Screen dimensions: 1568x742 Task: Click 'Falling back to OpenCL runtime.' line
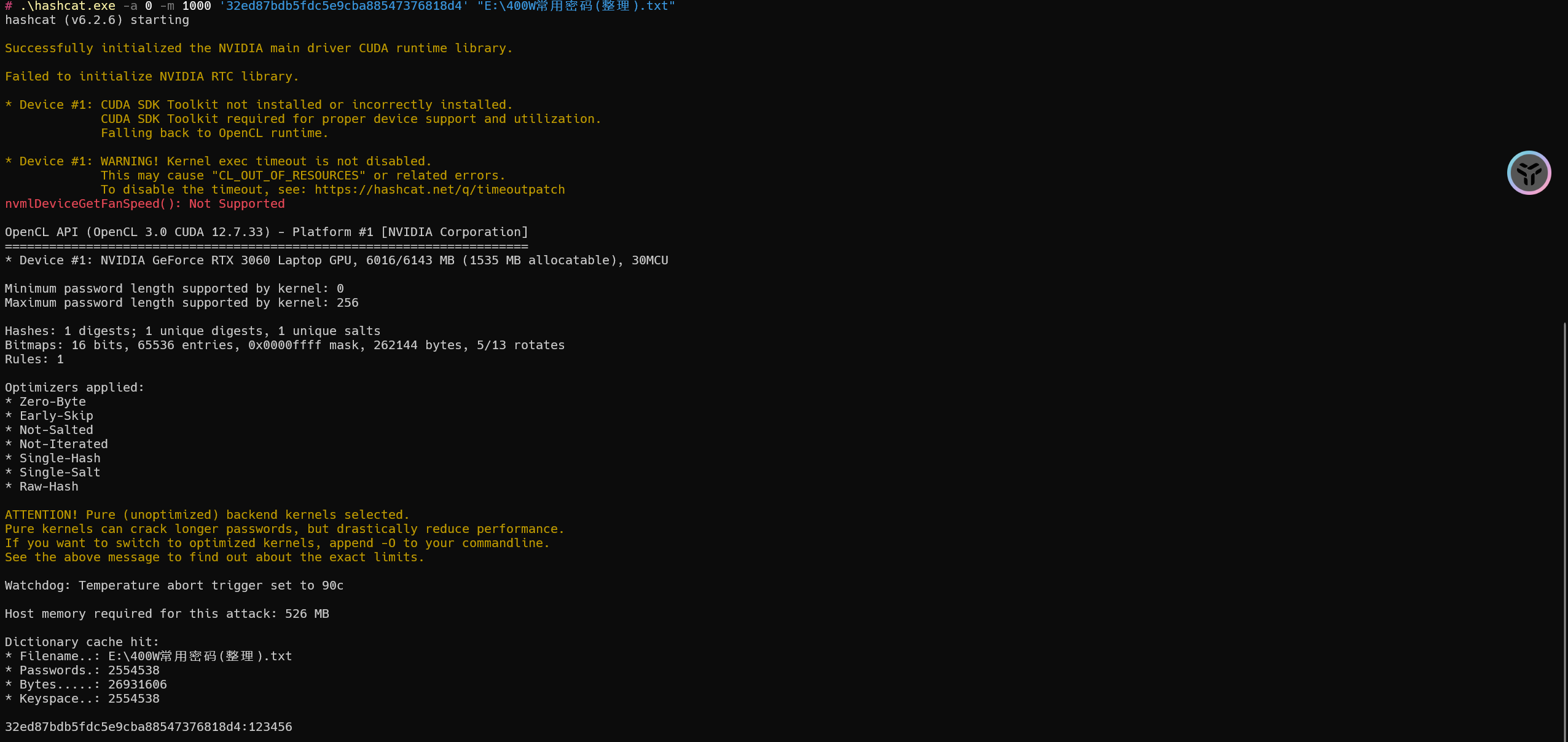click(x=214, y=133)
